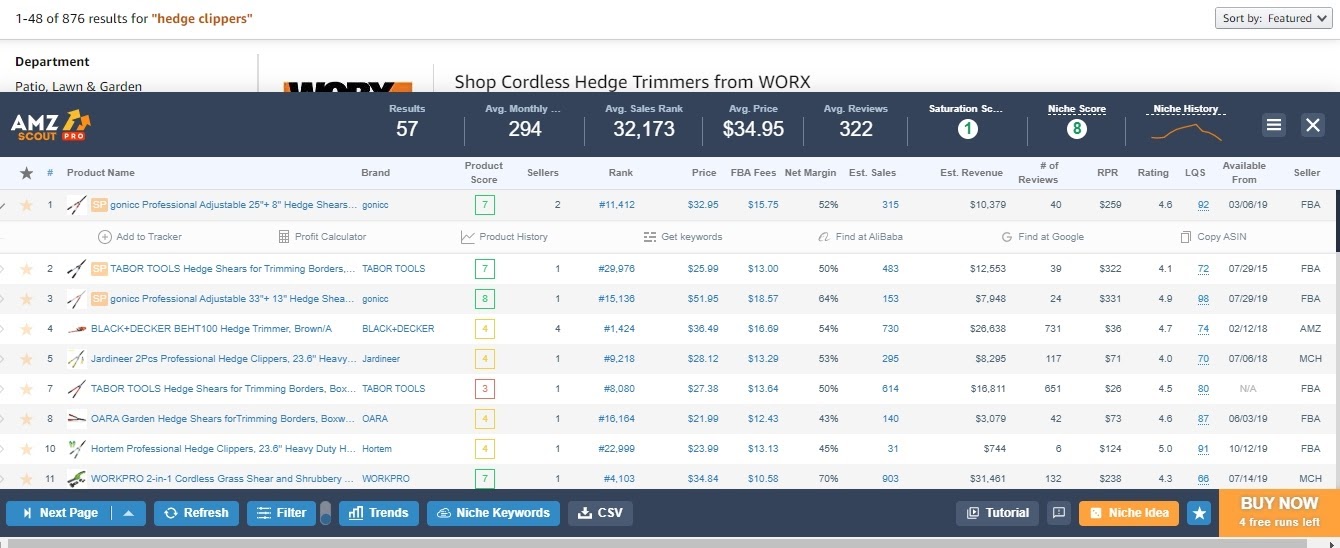Toggle favorite star for BLACK+DECKER BEHT100 row
The width and height of the screenshot is (1340, 548).
click(x=27, y=329)
